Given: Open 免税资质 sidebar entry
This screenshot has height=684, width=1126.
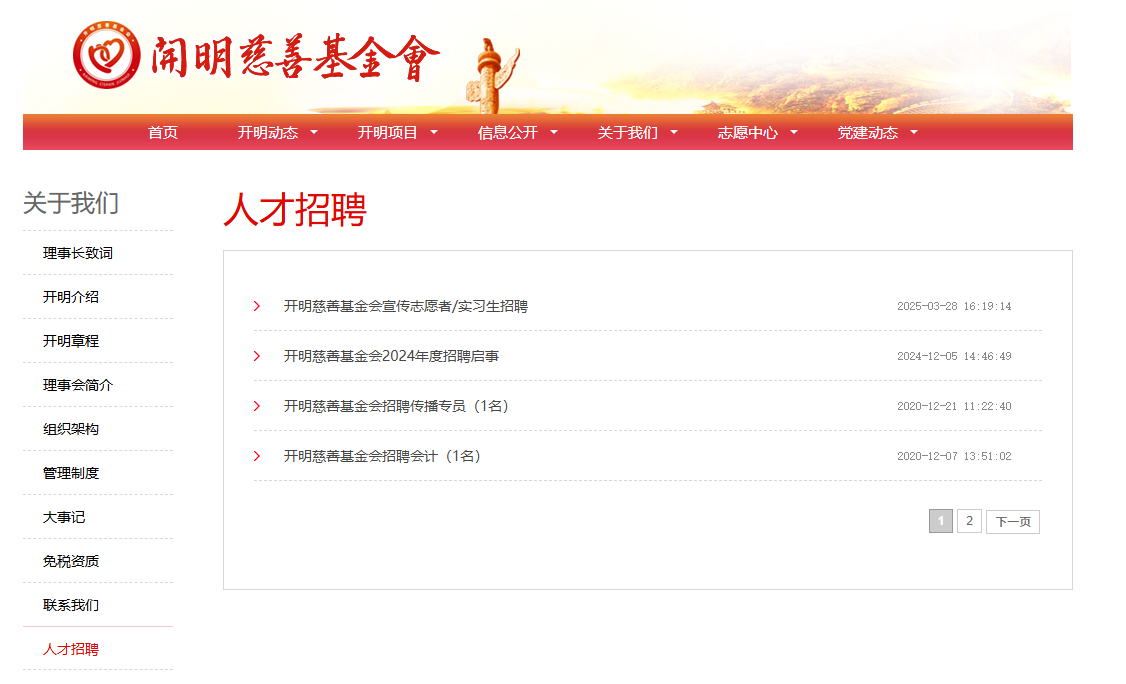Looking at the screenshot, I should tap(71, 561).
